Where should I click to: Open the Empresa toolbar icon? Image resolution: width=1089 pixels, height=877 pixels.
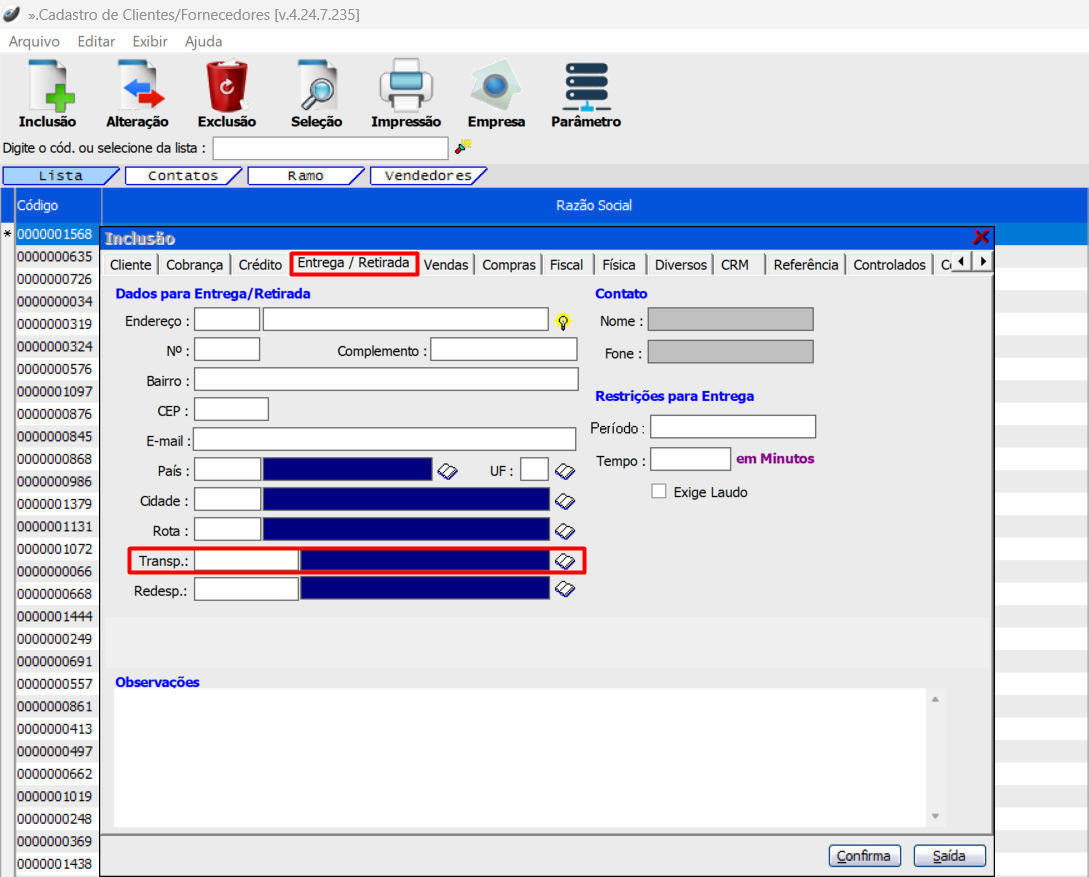[496, 86]
